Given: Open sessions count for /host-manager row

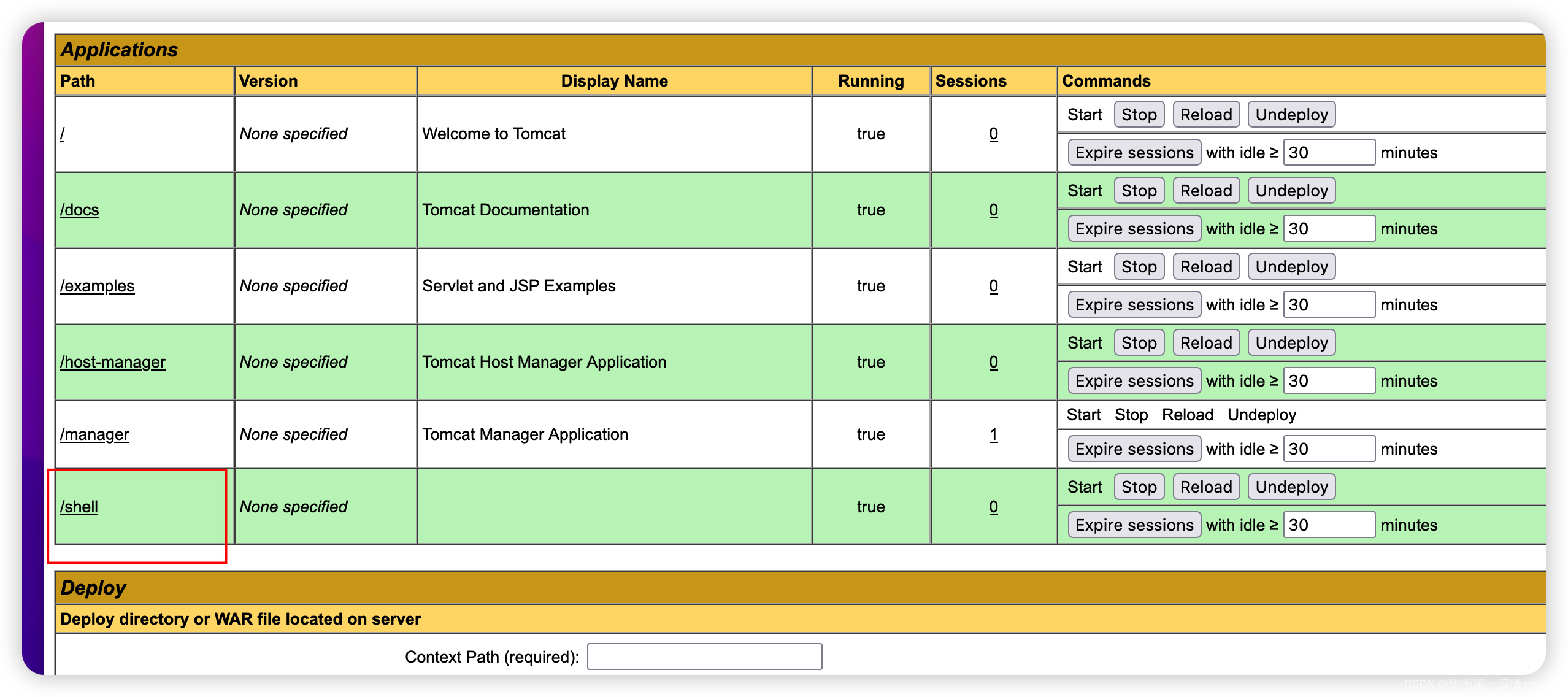Looking at the screenshot, I should pos(993,362).
